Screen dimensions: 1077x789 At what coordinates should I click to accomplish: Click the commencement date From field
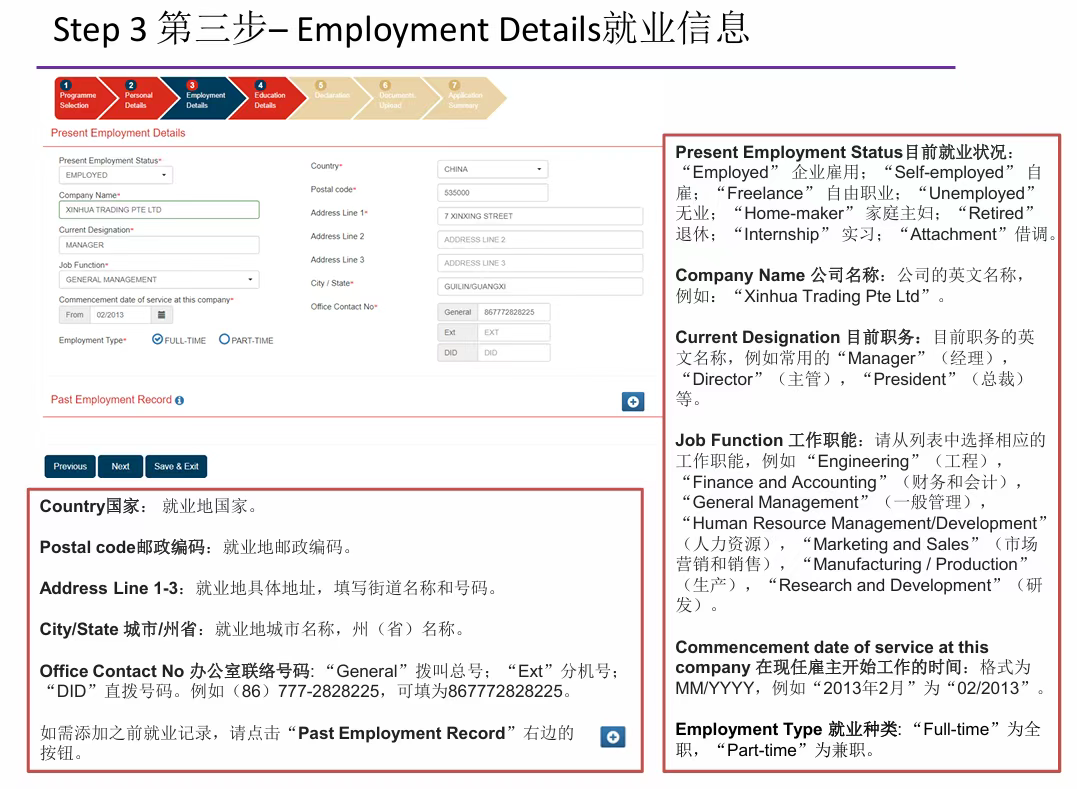point(120,315)
